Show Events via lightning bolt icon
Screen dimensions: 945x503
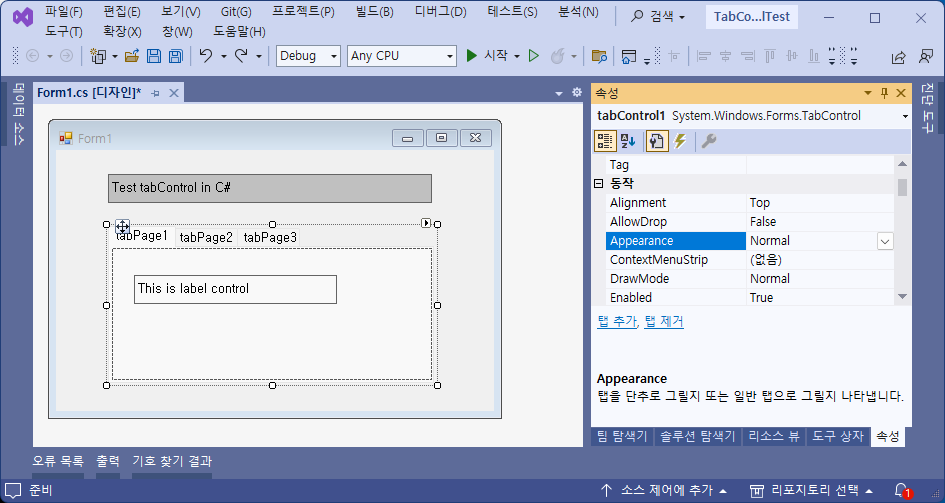click(x=680, y=141)
